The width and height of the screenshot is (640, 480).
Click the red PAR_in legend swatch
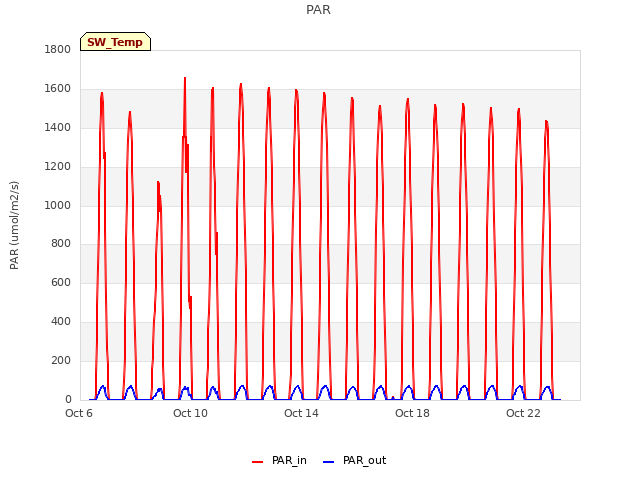tap(258, 462)
